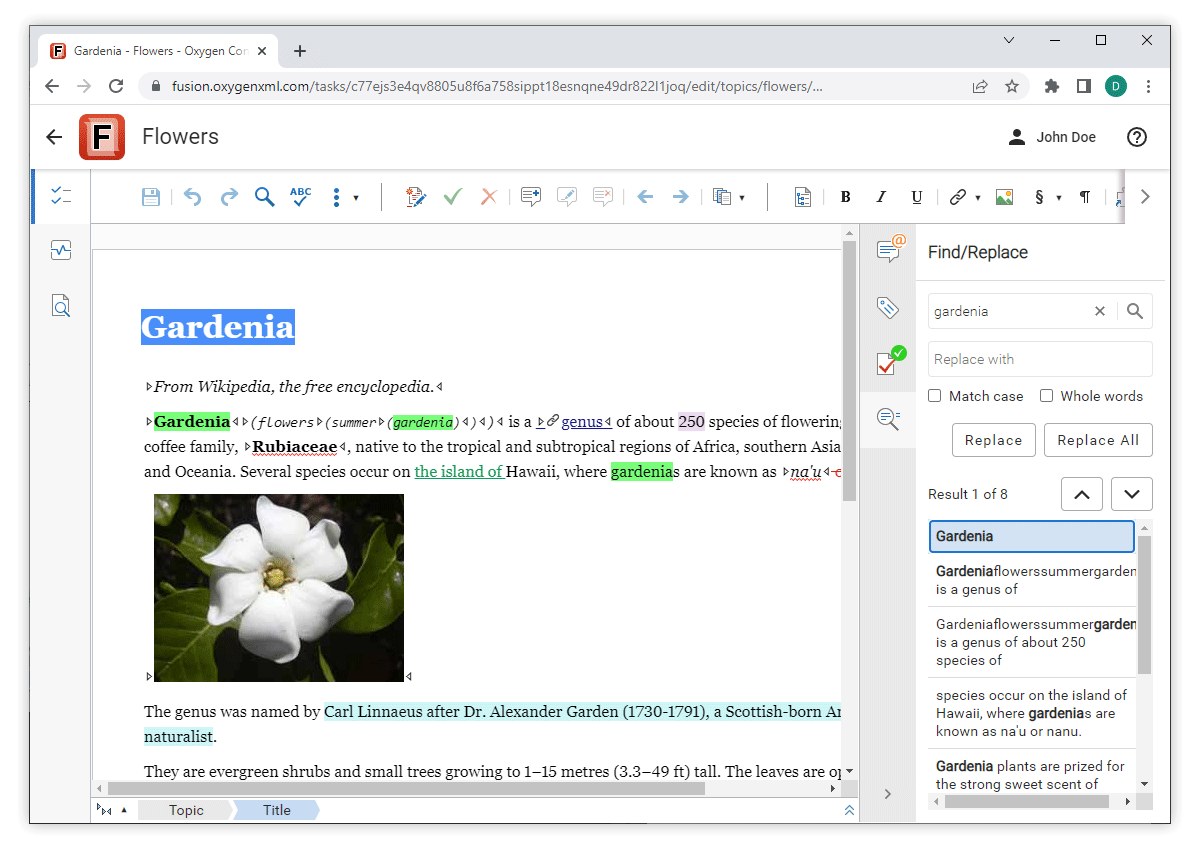
Task: Accept the tracked change (green check)
Action: [453, 197]
